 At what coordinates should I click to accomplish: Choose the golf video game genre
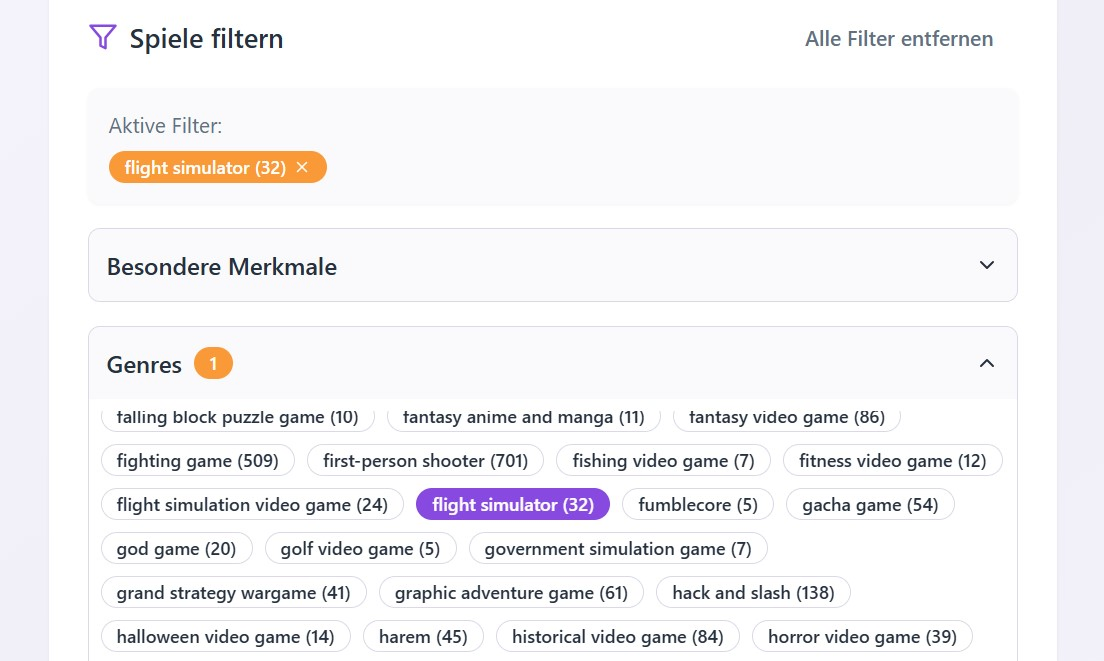pos(360,548)
